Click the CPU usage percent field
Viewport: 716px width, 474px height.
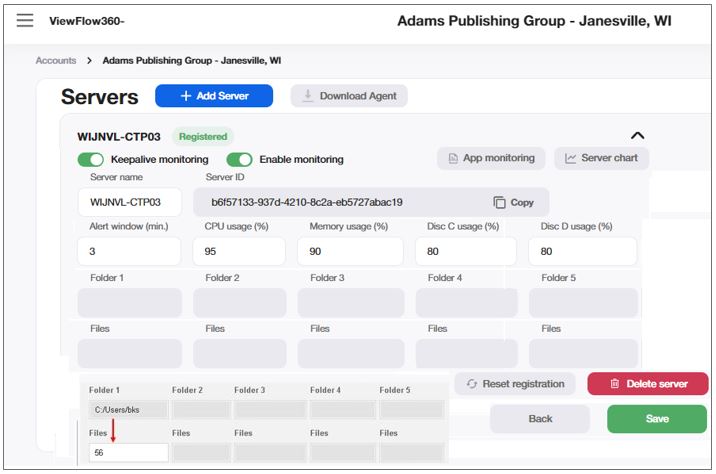click(239, 251)
